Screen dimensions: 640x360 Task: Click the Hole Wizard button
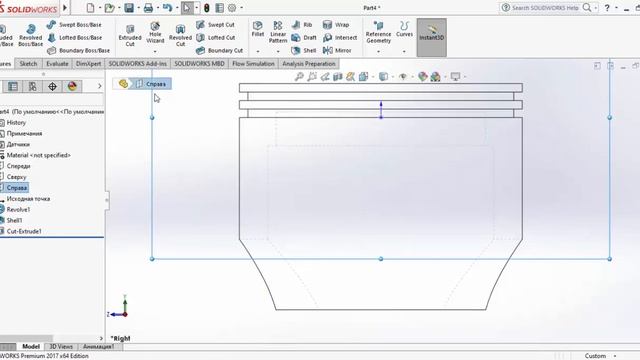coord(155,33)
